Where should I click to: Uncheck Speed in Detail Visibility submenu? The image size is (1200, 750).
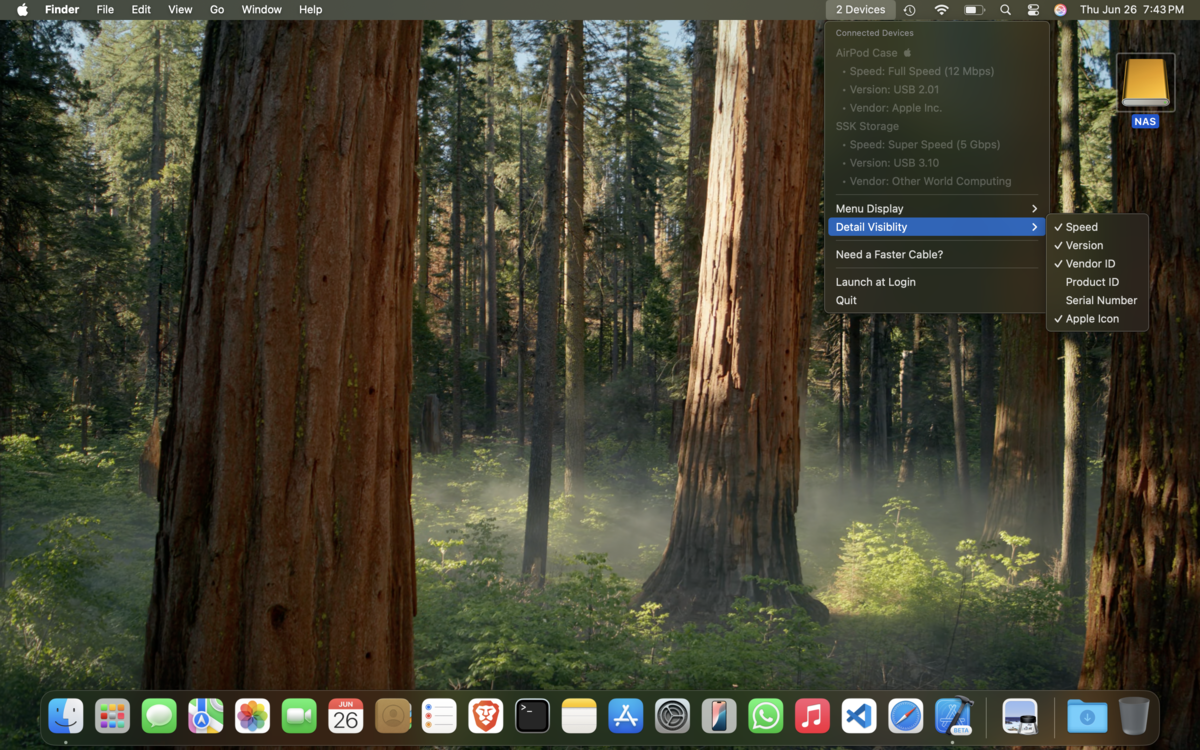tap(1081, 227)
